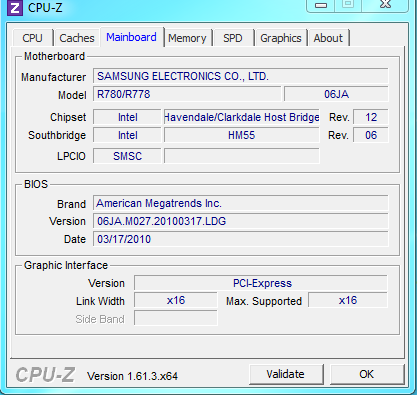
Task: Click the Intel chipset vendor field
Action: [127, 117]
